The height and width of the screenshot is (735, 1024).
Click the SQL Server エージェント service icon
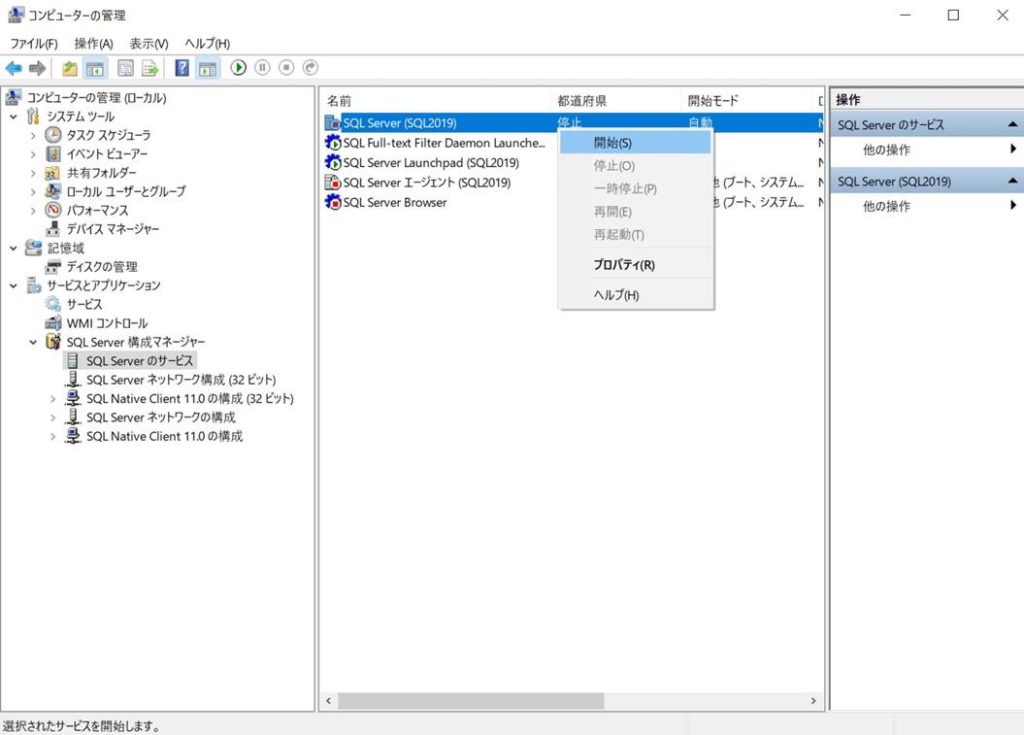[333, 182]
